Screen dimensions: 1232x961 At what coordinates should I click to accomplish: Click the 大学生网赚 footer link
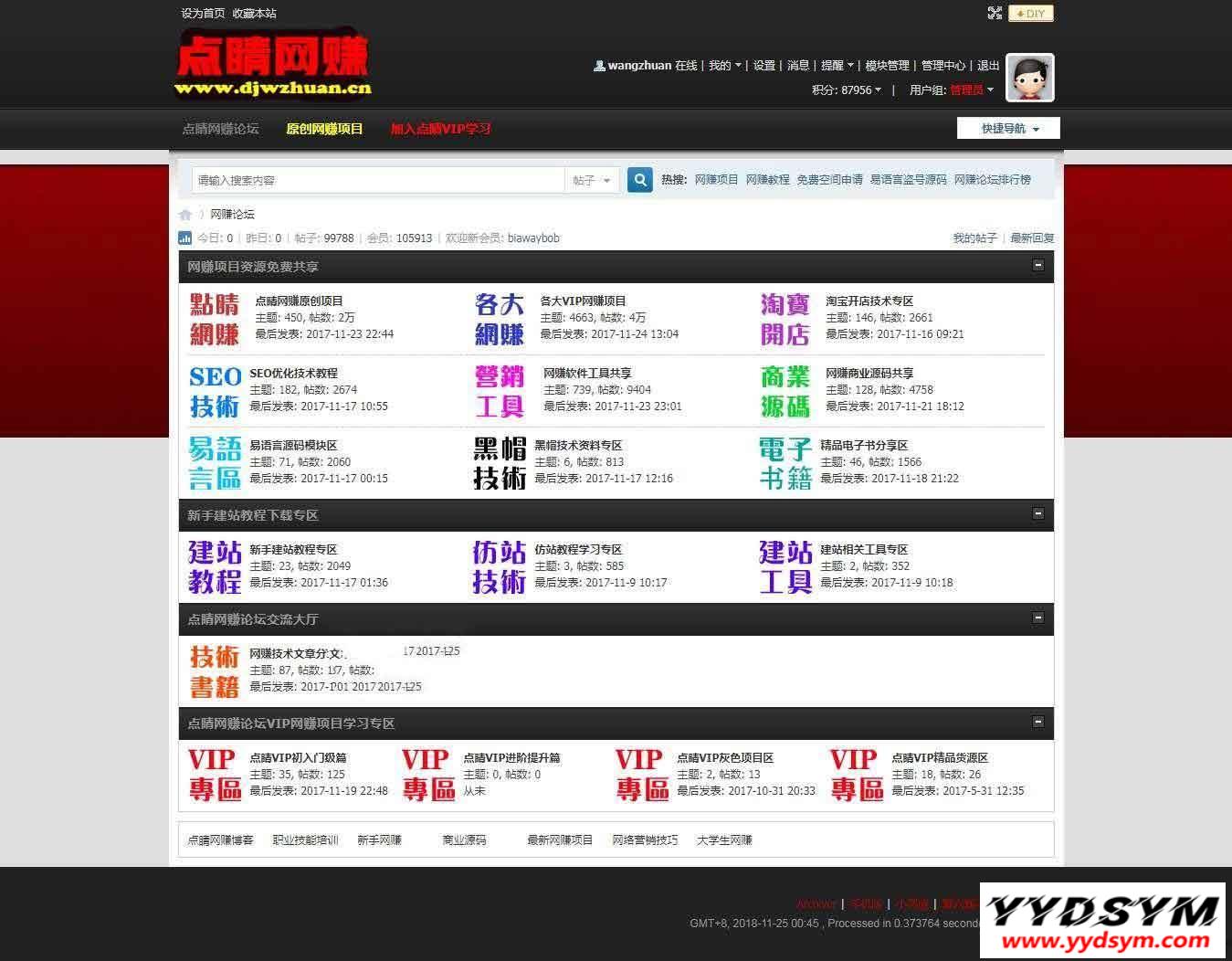click(724, 840)
